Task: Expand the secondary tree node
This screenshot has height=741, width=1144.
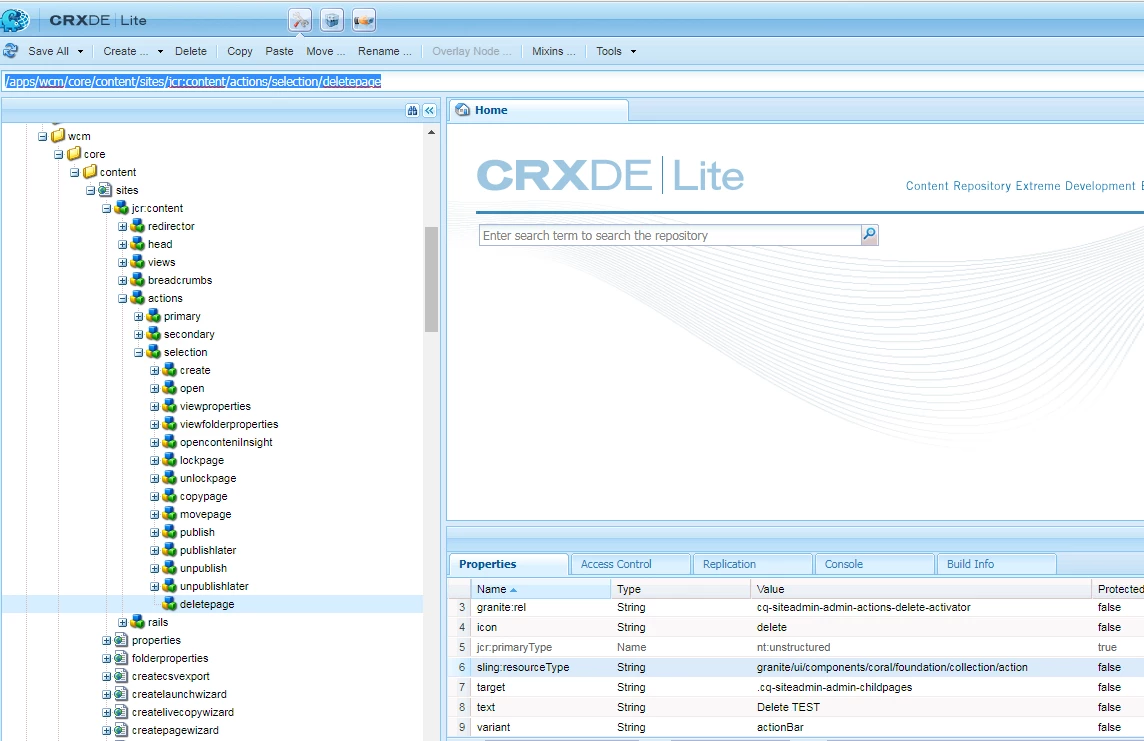Action: coord(139,334)
